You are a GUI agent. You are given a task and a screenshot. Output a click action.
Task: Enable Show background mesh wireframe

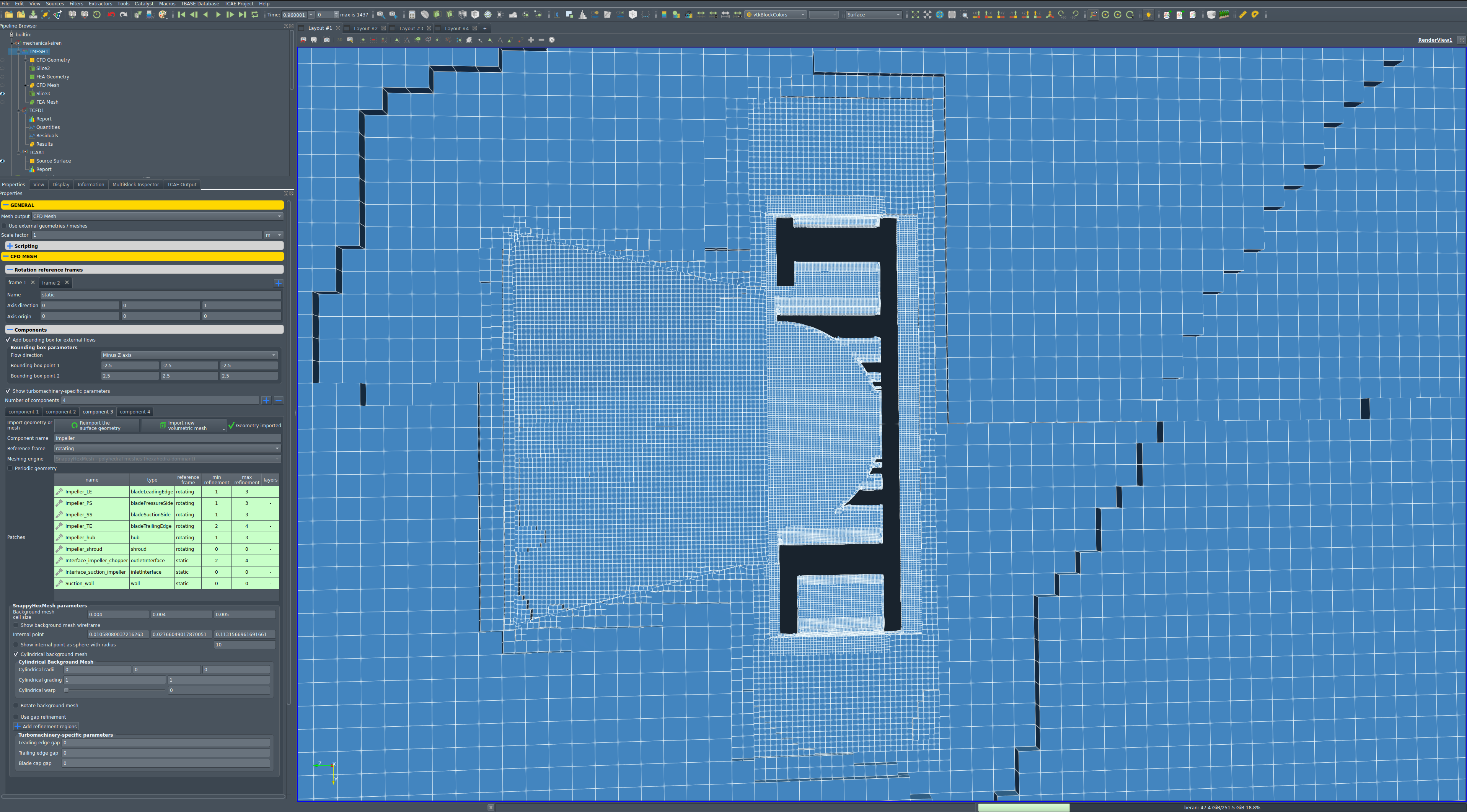pos(16,625)
